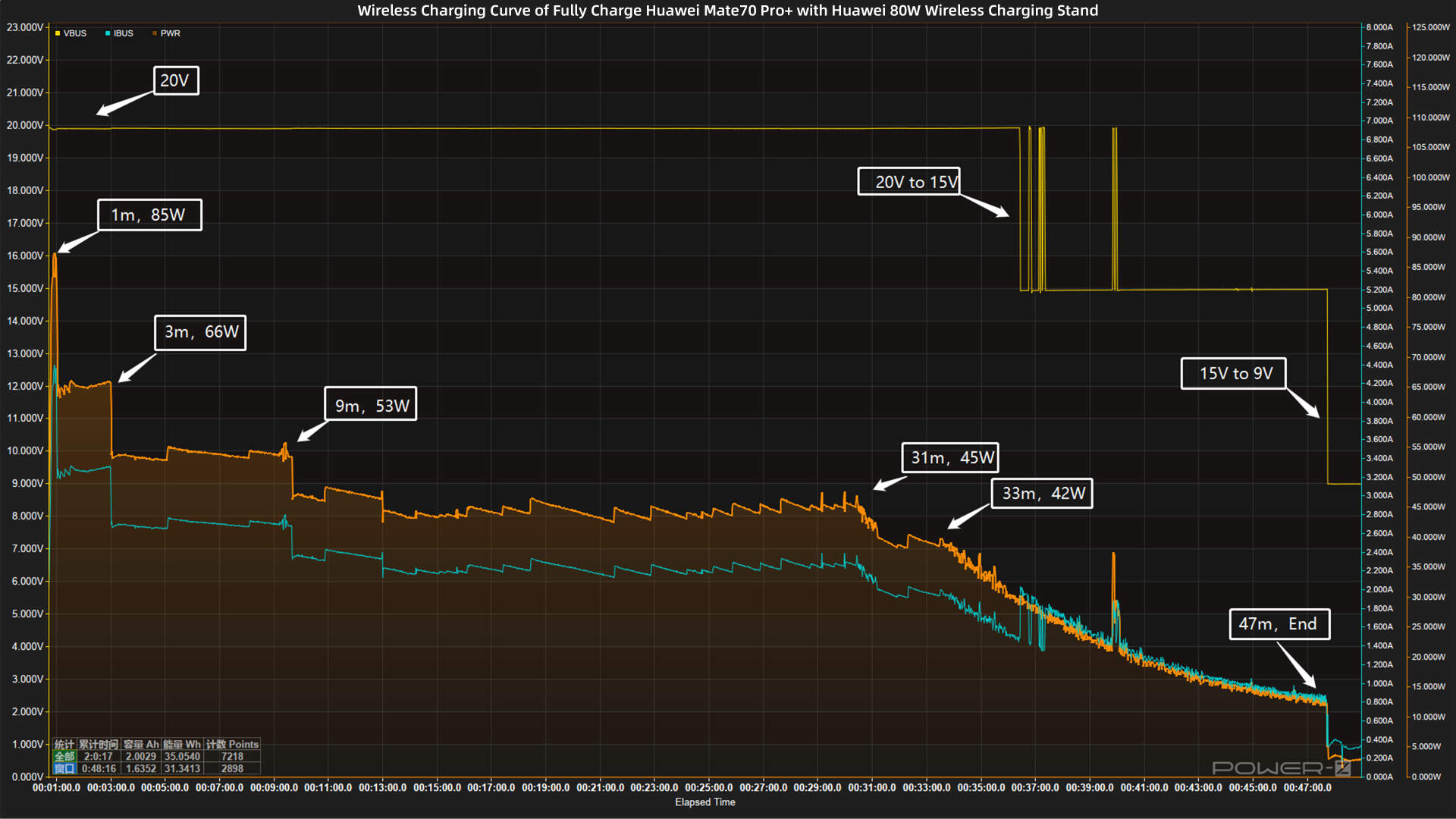1456x819 pixels.
Task: Select the 31.3413 energy value
Action: click(x=182, y=768)
